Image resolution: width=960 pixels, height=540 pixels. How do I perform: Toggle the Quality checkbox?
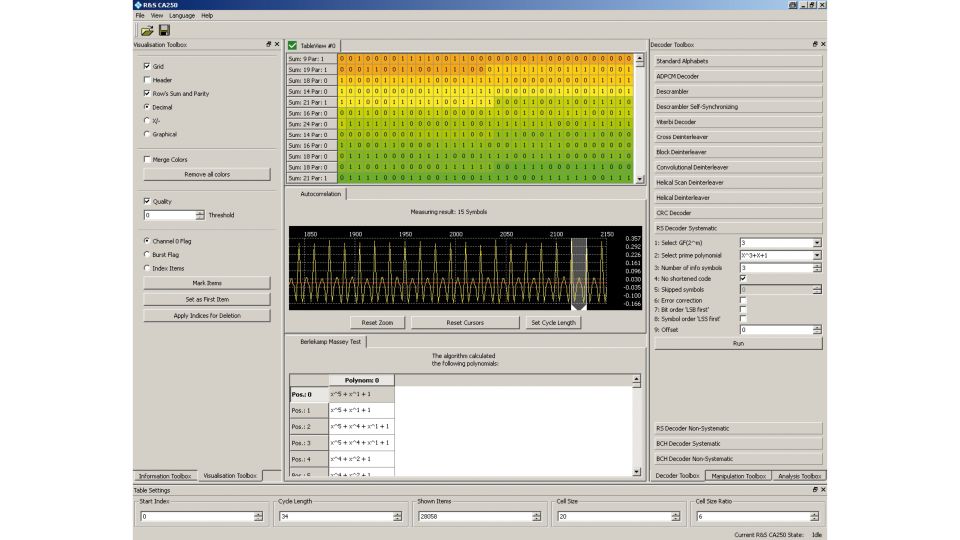[147, 201]
